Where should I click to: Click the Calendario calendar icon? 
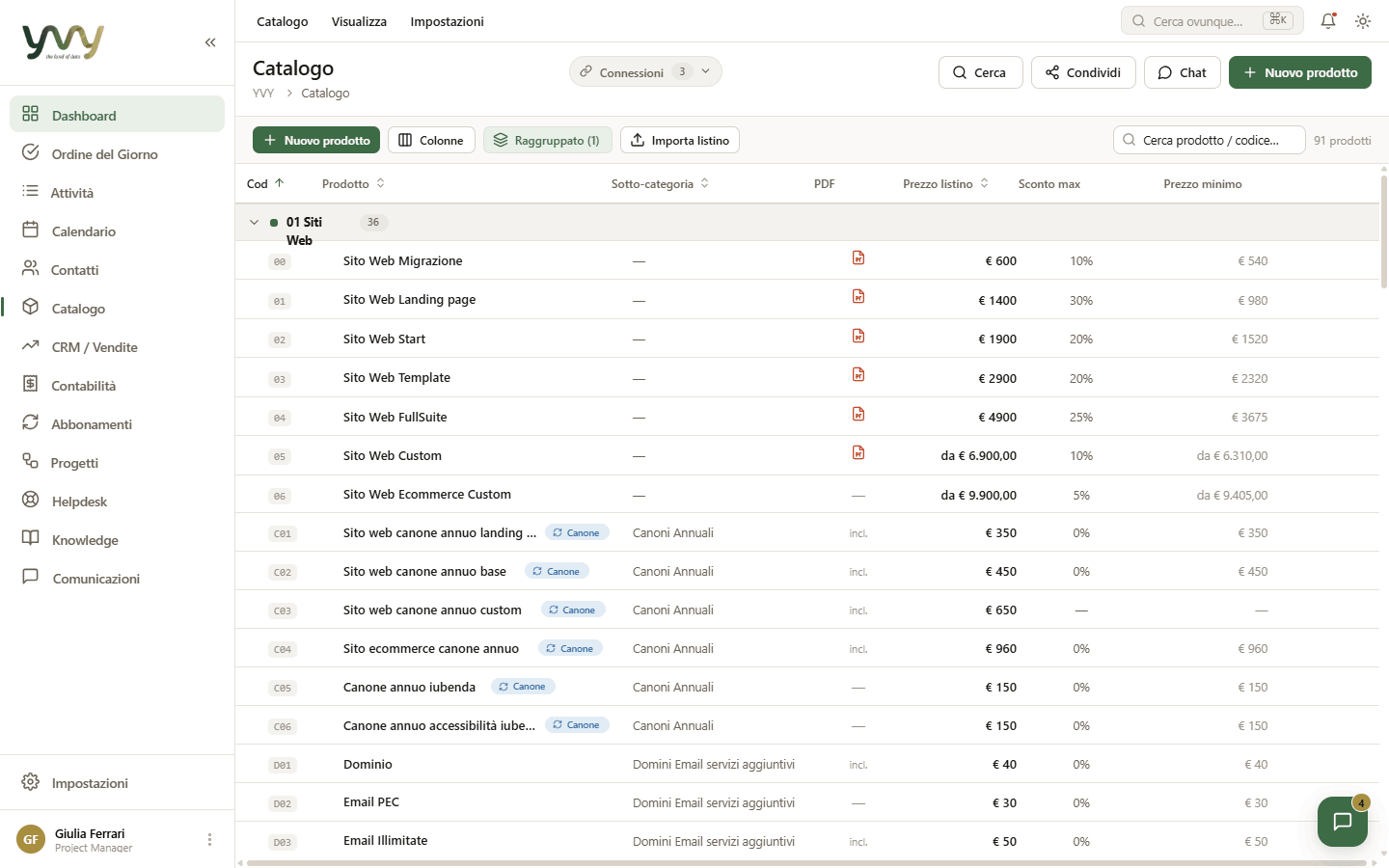tap(31, 230)
